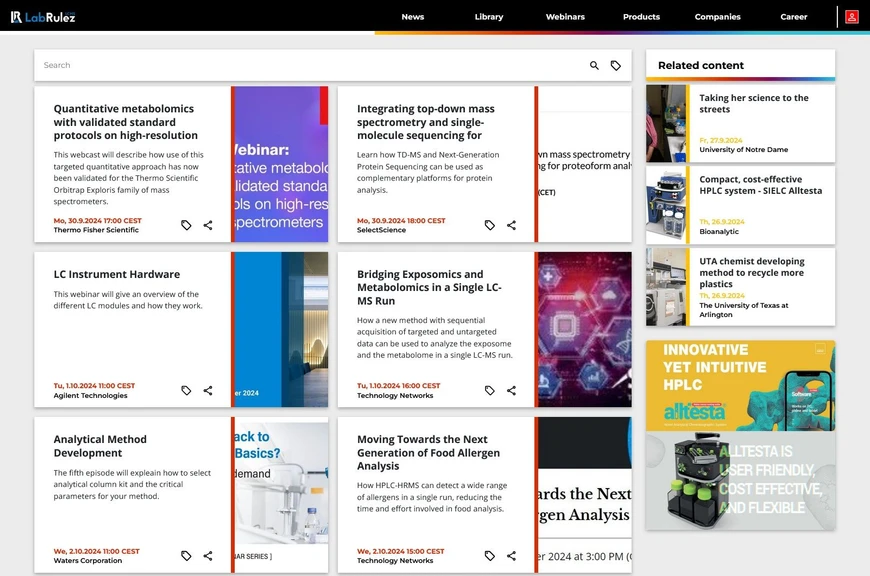Click Technology Networks under Food Allergen card
The image size is (870, 576).
[394, 560]
